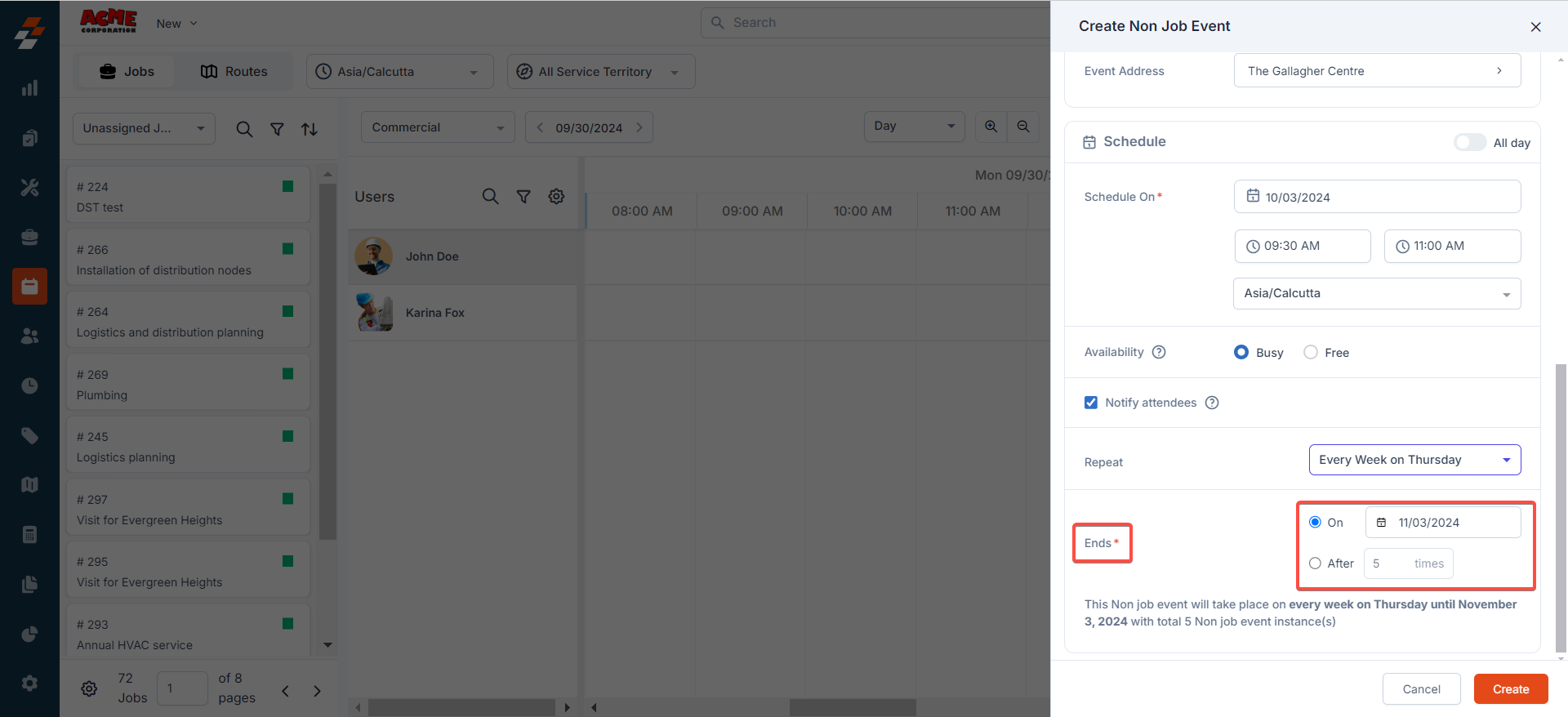Click the Users filter funnel icon
The height and width of the screenshot is (717, 1568).
click(523, 196)
